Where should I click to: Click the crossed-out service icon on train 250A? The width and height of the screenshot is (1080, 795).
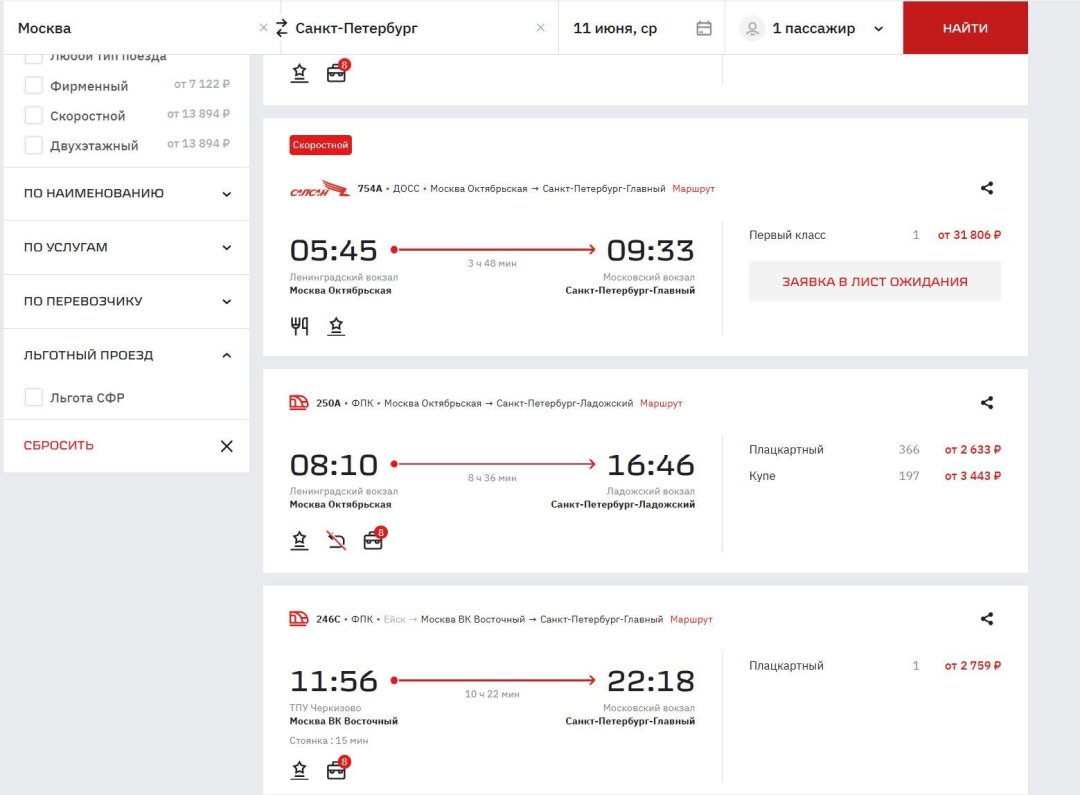click(x=336, y=541)
